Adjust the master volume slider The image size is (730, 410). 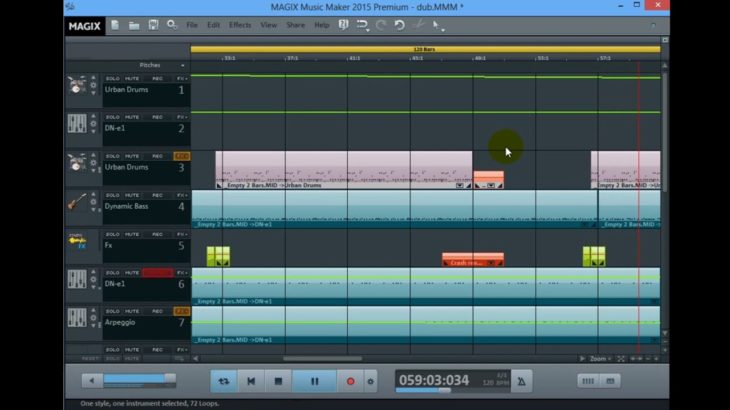(139, 379)
